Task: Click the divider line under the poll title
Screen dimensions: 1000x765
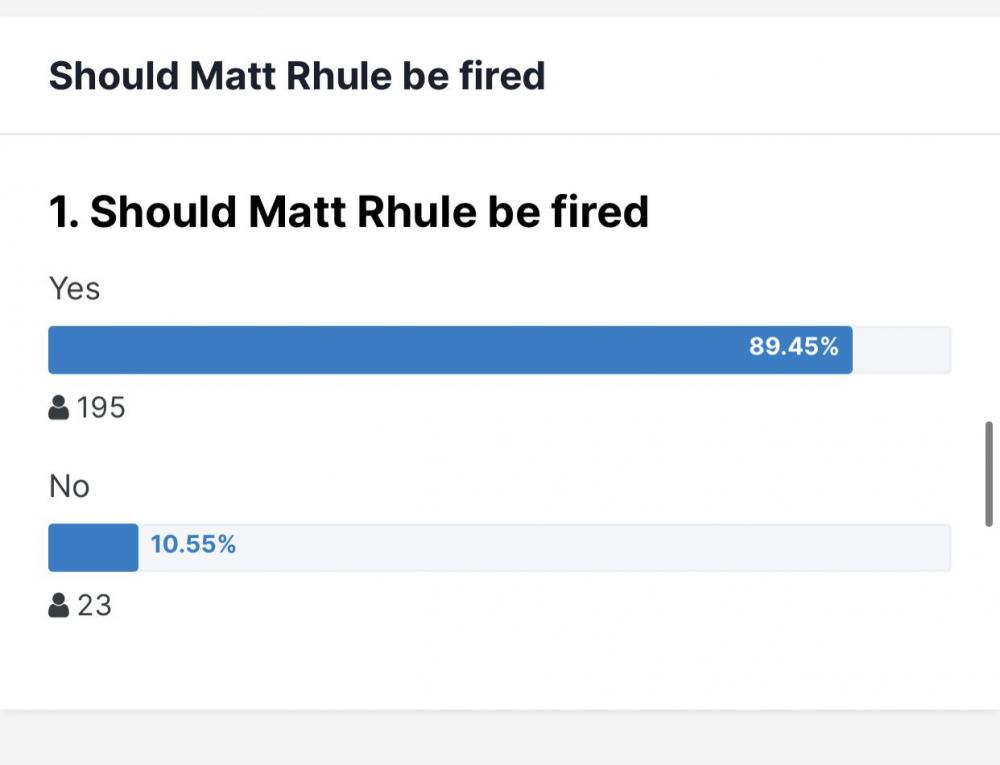Action: (x=500, y=133)
